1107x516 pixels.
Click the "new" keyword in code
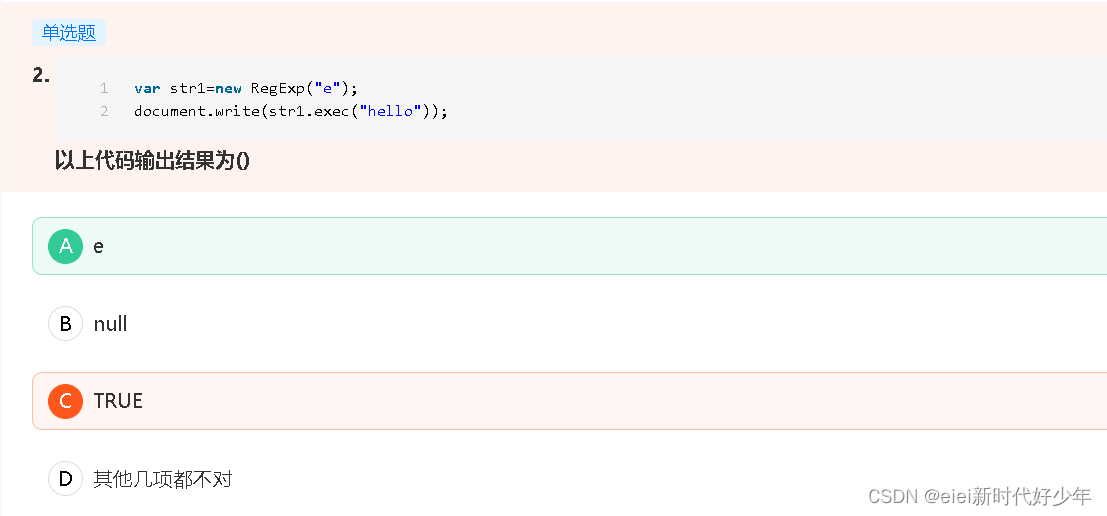pyautogui.click(x=228, y=88)
